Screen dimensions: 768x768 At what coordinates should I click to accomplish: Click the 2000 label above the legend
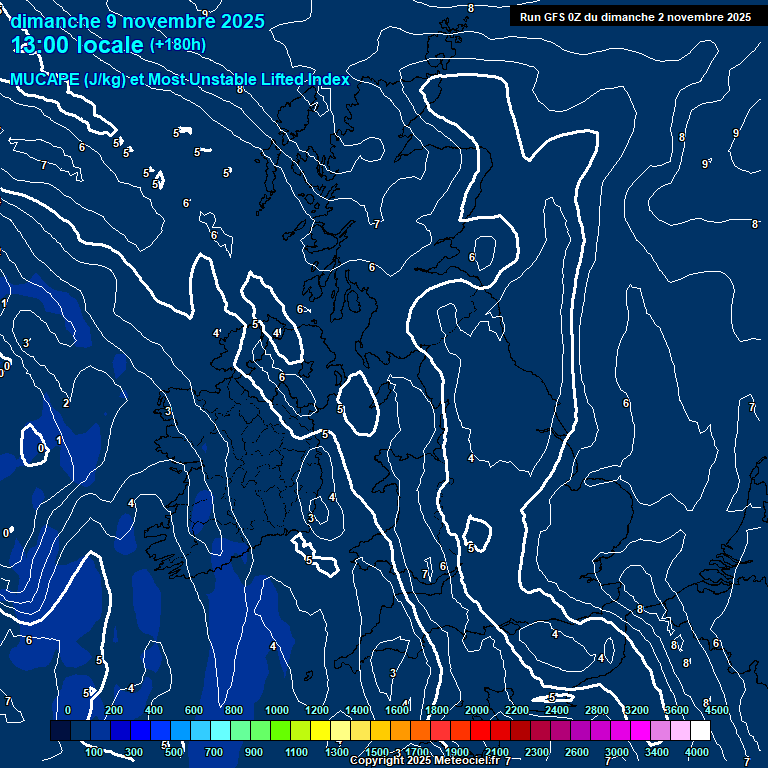tap(477, 710)
